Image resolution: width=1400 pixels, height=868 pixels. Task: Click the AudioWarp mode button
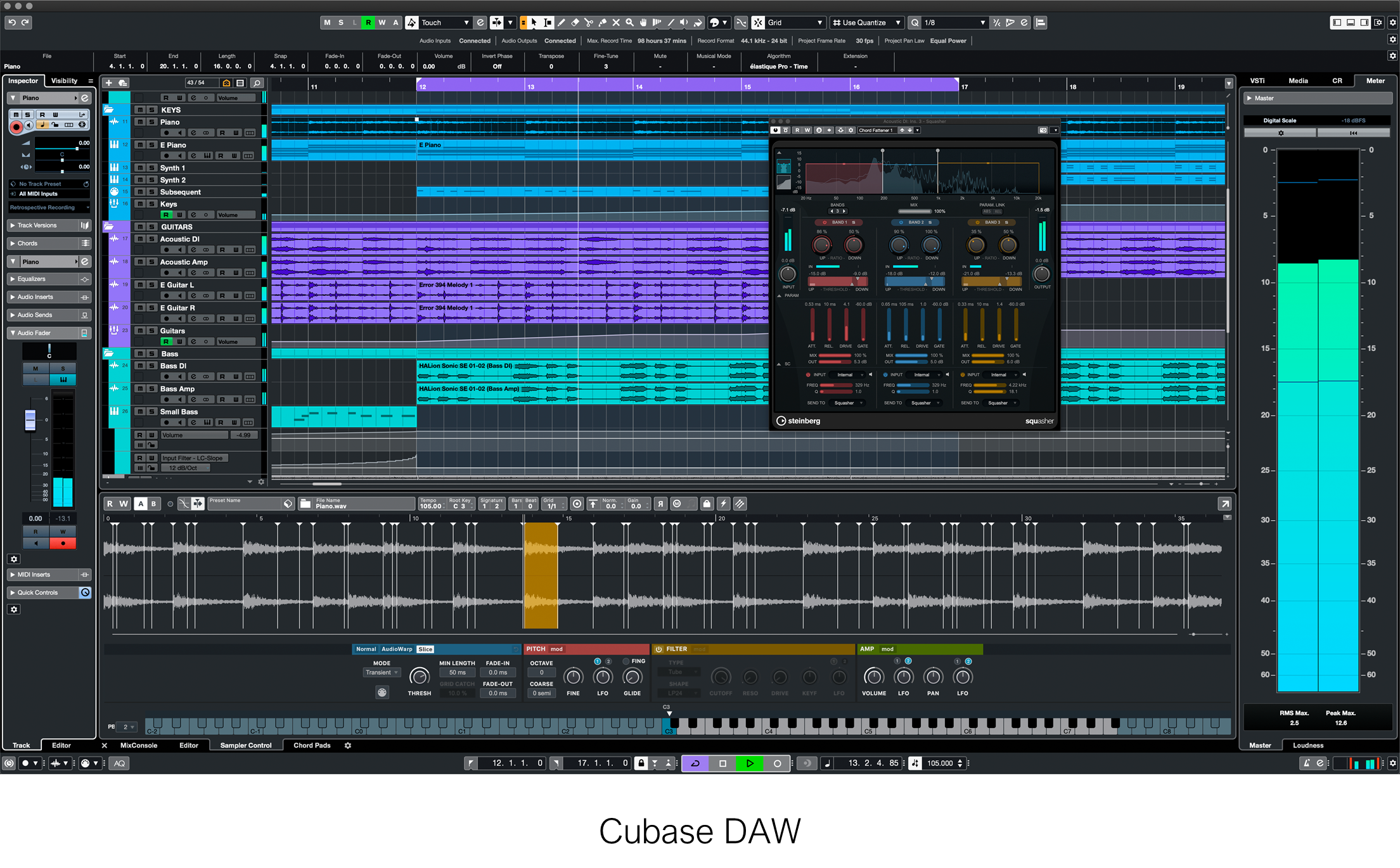(396, 649)
